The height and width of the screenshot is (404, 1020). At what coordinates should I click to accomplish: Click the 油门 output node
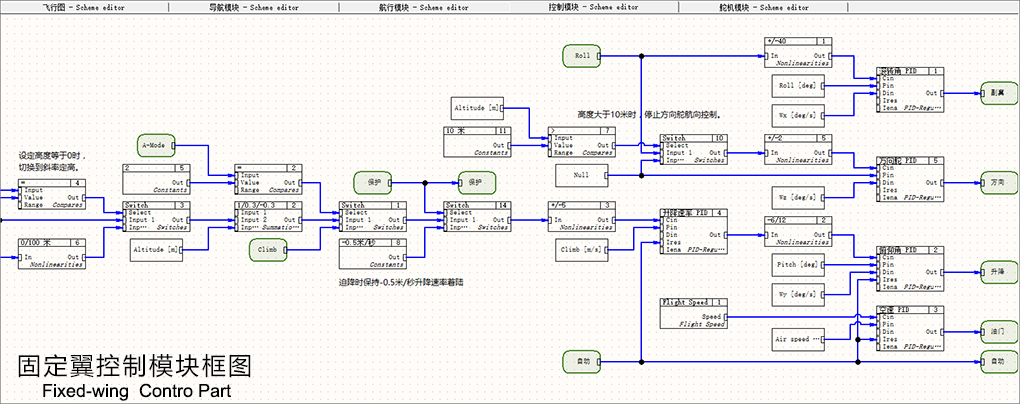point(994,329)
